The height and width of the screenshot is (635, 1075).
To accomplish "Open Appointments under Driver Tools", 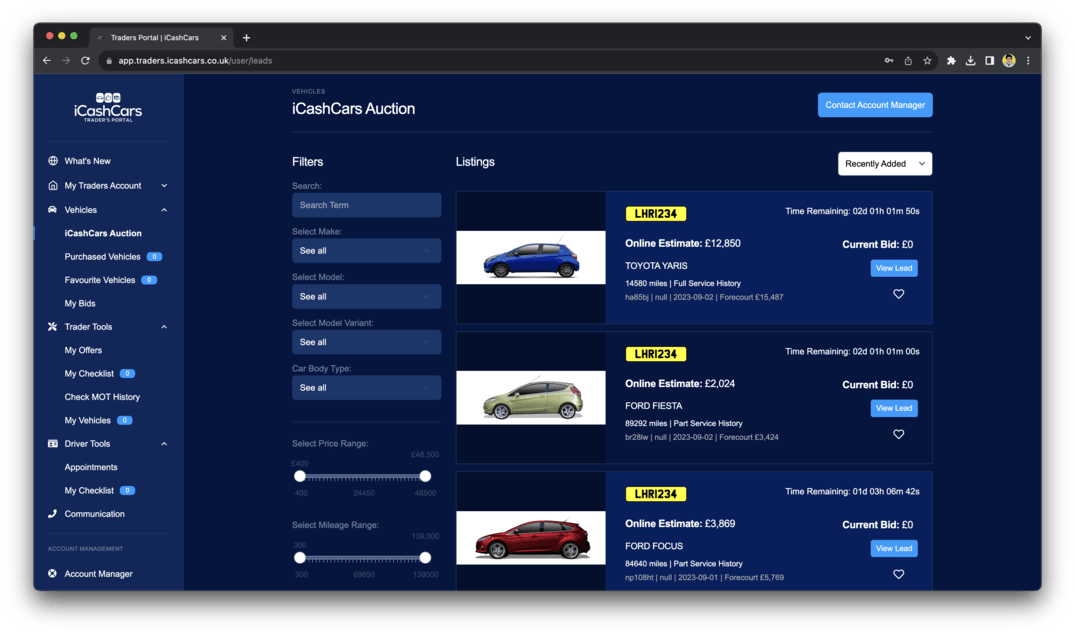I will point(90,467).
